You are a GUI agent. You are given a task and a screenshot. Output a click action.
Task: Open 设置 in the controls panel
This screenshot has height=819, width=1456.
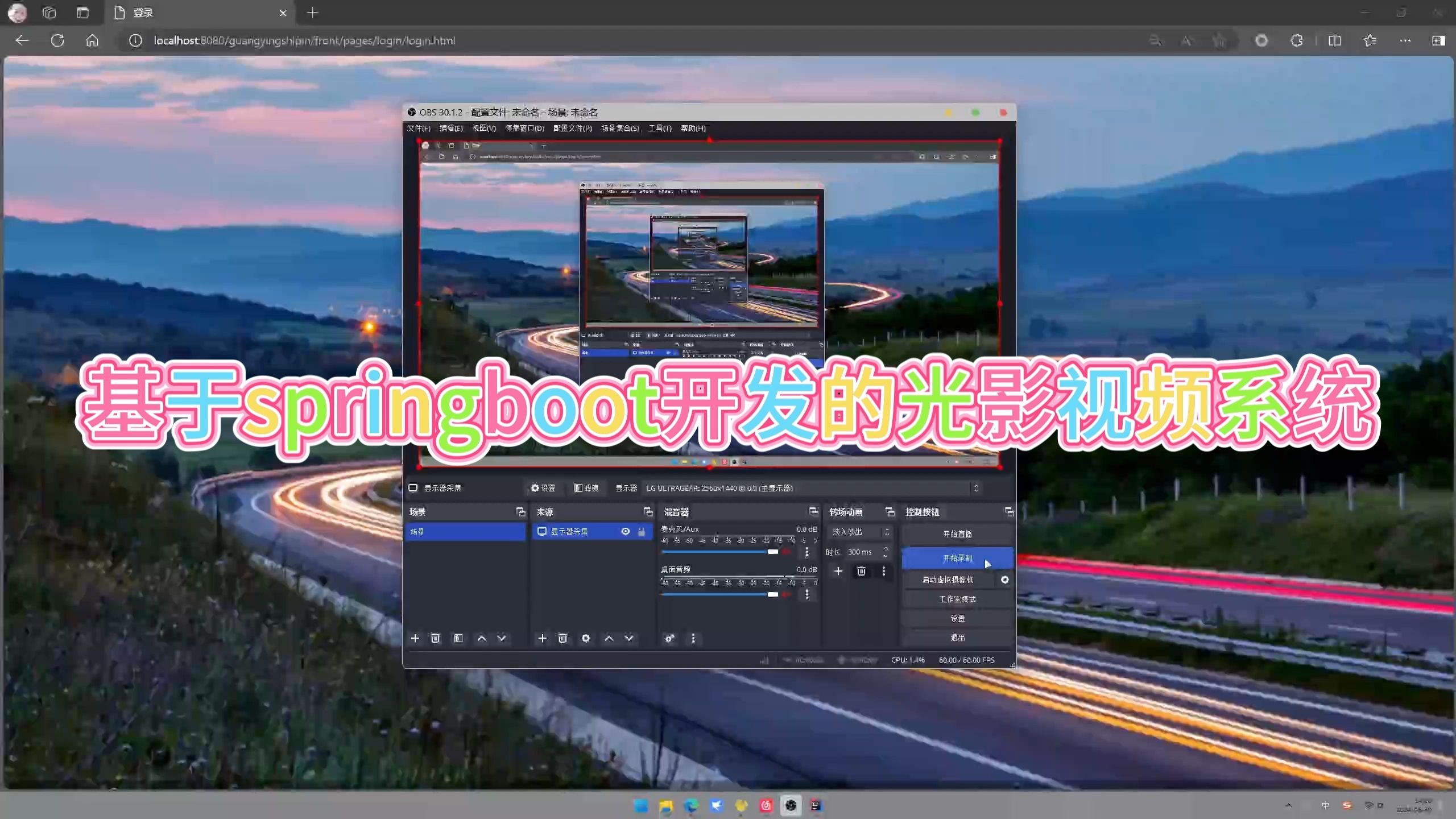pyautogui.click(x=957, y=618)
